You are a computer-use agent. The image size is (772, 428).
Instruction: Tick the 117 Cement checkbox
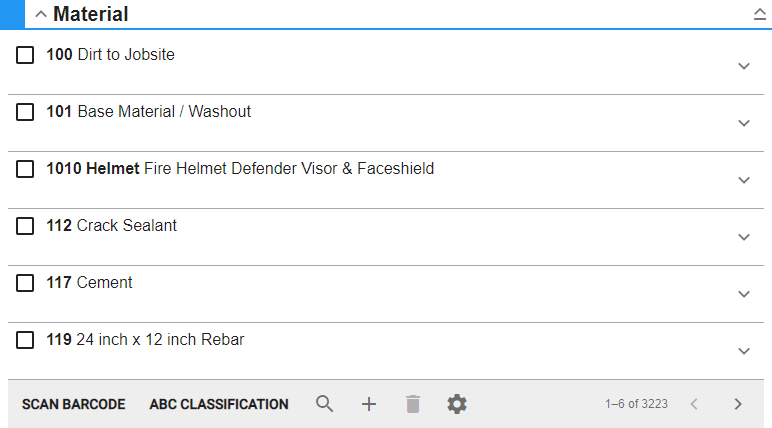click(25, 284)
